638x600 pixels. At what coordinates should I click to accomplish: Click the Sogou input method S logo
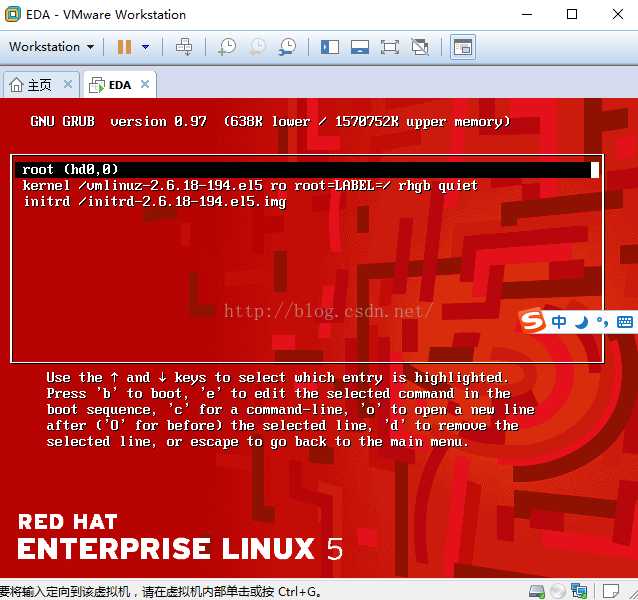coord(533,321)
